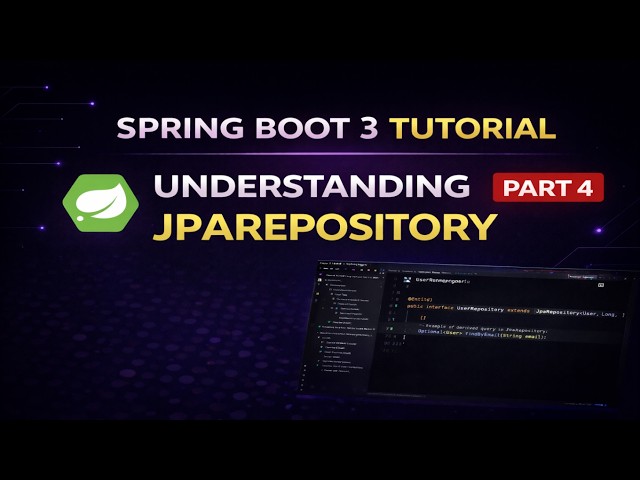Click the 'findByEmail(String email)' code line
Viewport: 640px width, 480px height.
[482, 334]
